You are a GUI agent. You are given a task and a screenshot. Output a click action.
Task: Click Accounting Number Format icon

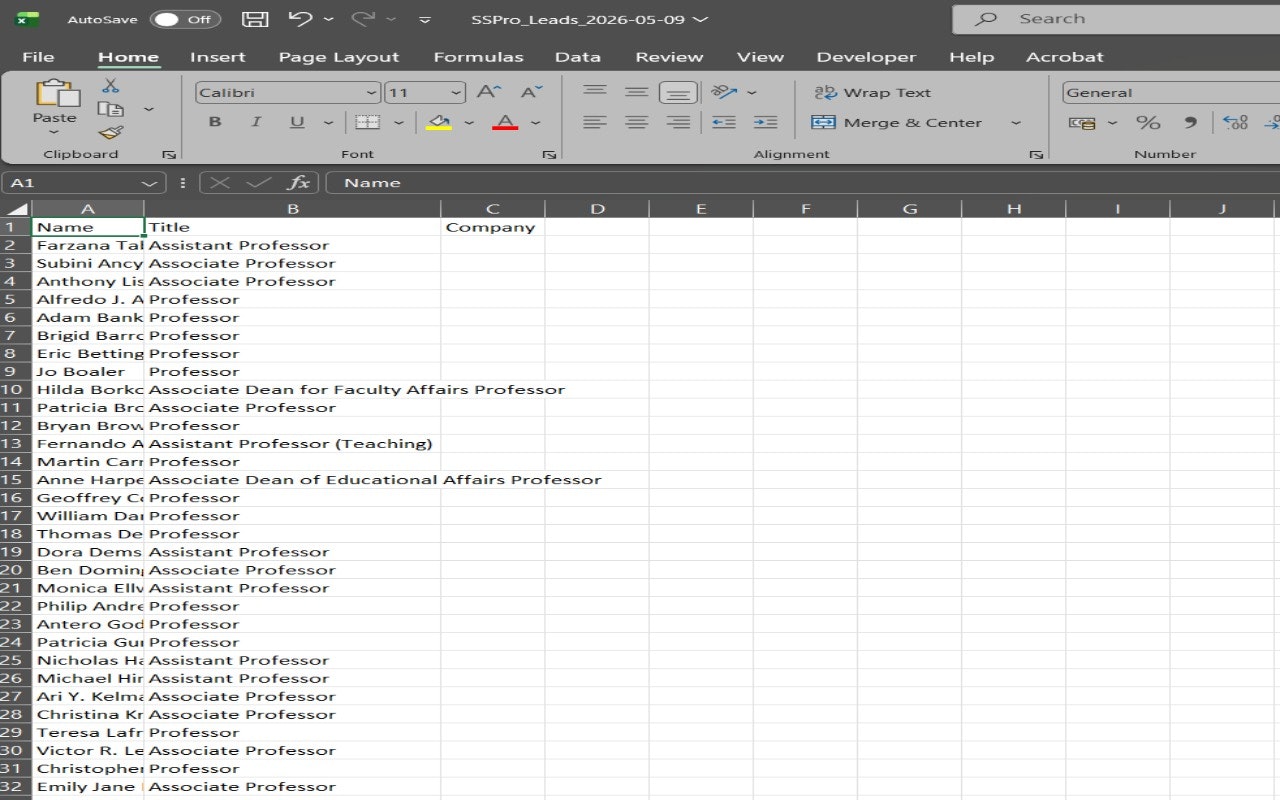1082,122
